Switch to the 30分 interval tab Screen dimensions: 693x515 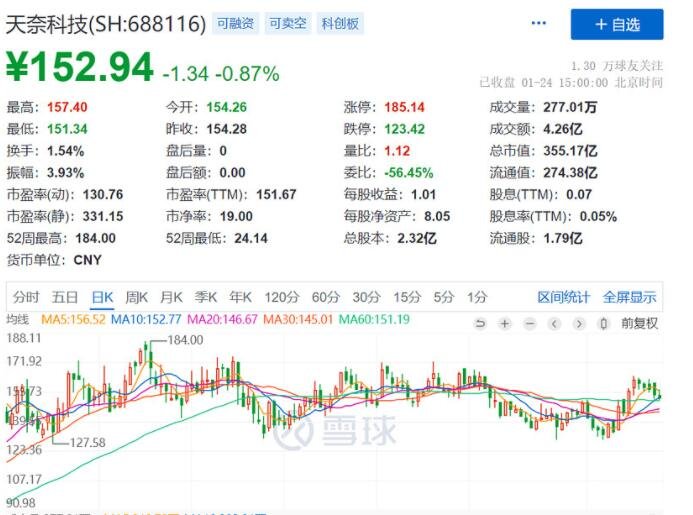coord(366,297)
